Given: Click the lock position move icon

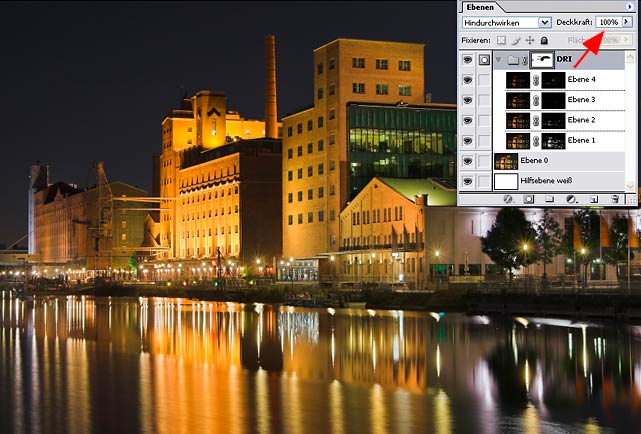Looking at the screenshot, I should pos(530,40).
